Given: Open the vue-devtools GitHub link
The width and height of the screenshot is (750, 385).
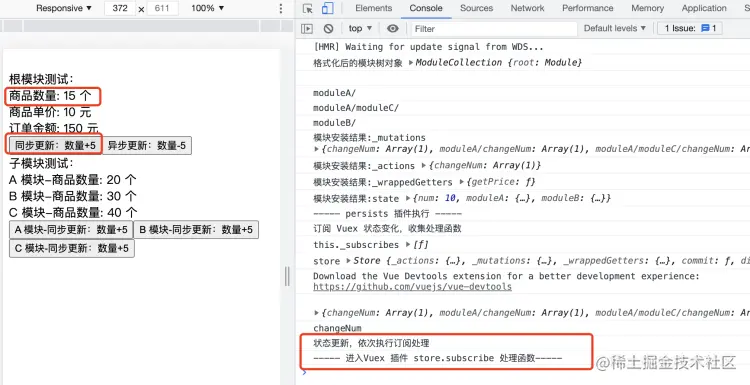Looking at the screenshot, I should coord(412,287).
